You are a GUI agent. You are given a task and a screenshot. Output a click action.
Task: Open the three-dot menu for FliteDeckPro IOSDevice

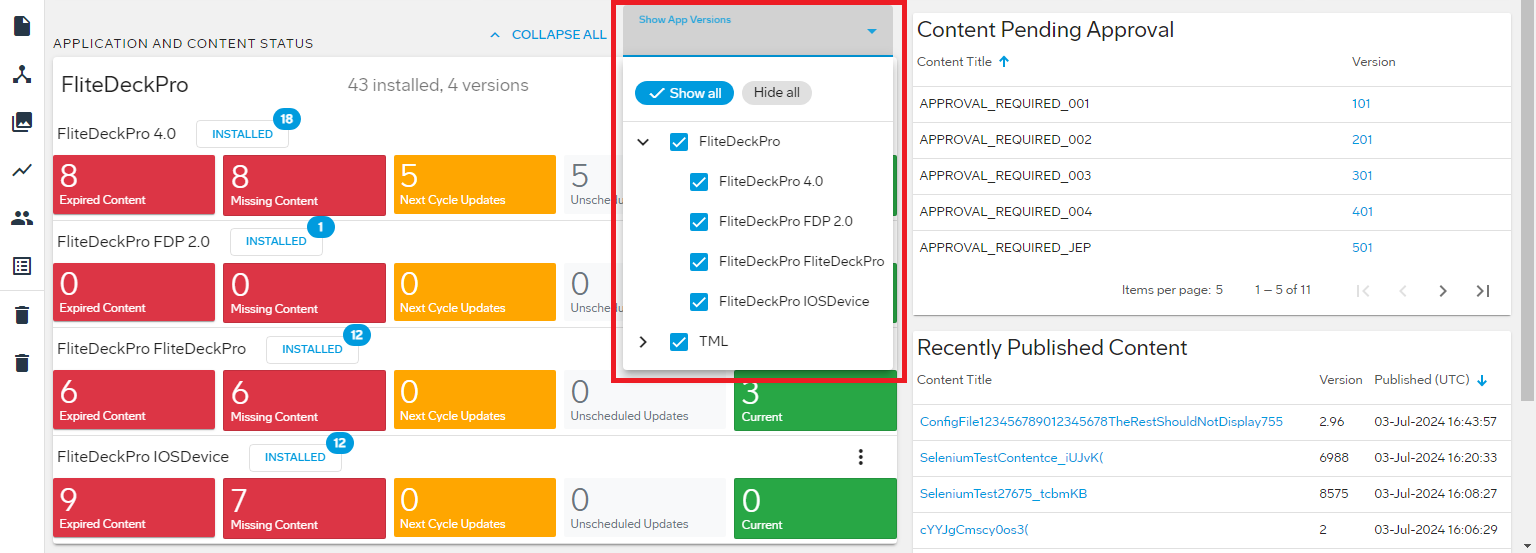point(860,457)
